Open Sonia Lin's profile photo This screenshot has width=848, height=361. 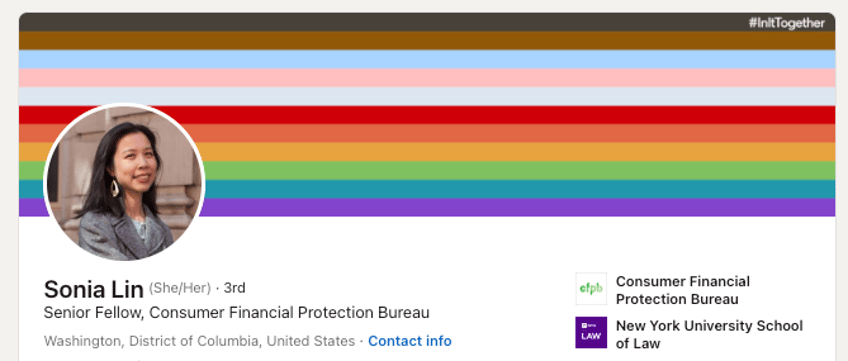point(124,182)
